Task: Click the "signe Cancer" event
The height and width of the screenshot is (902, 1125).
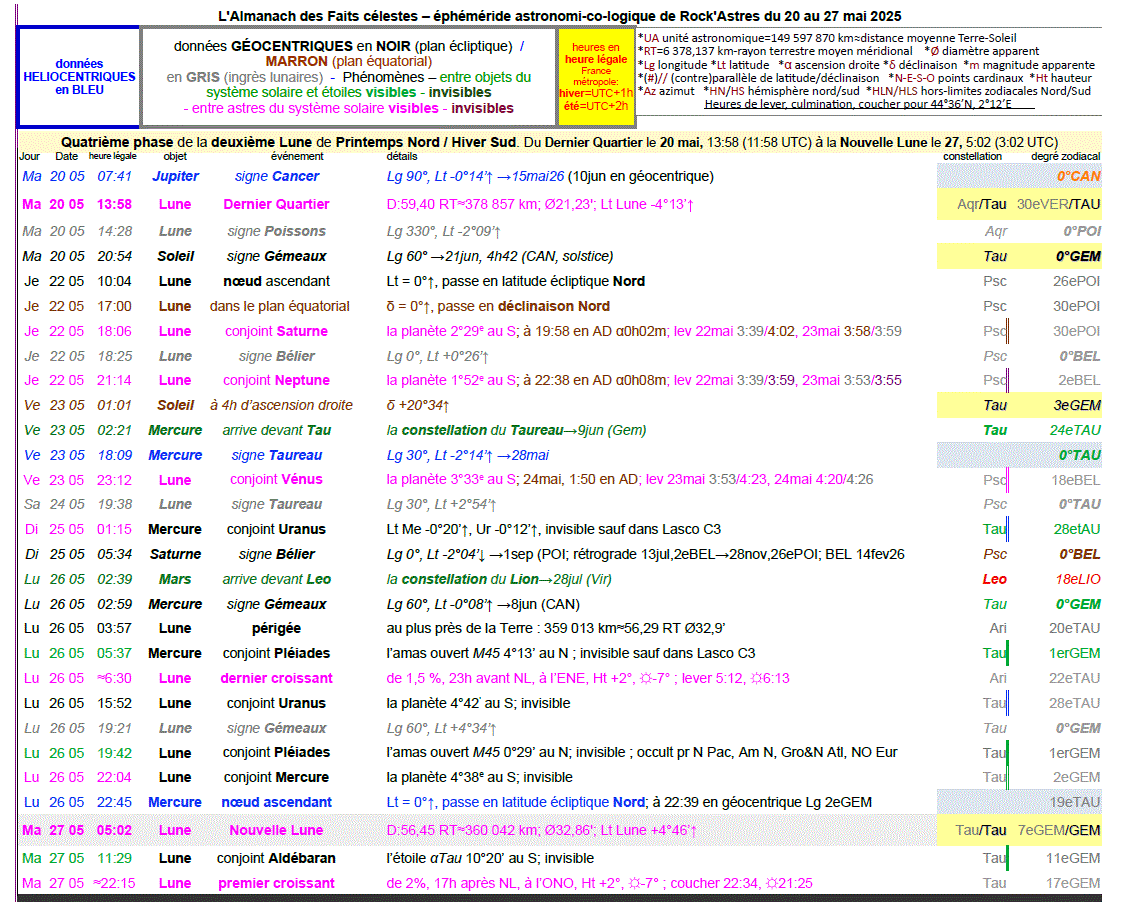Action: [x=277, y=177]
